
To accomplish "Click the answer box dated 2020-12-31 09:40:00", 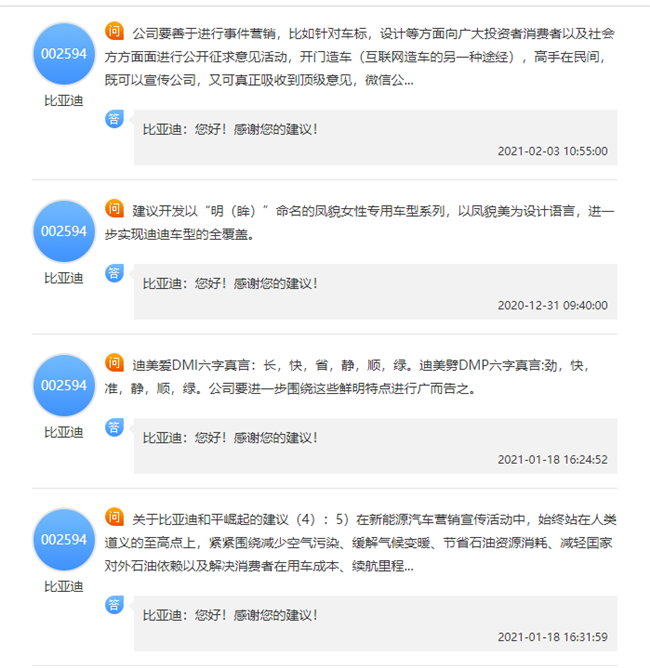I will coord(375,292).
